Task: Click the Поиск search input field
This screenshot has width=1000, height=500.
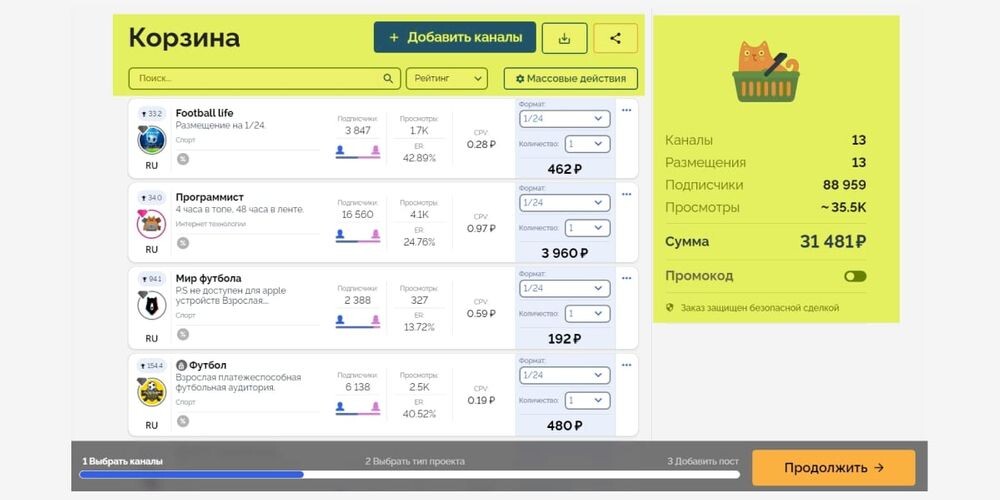Action: tap(265, 78)
